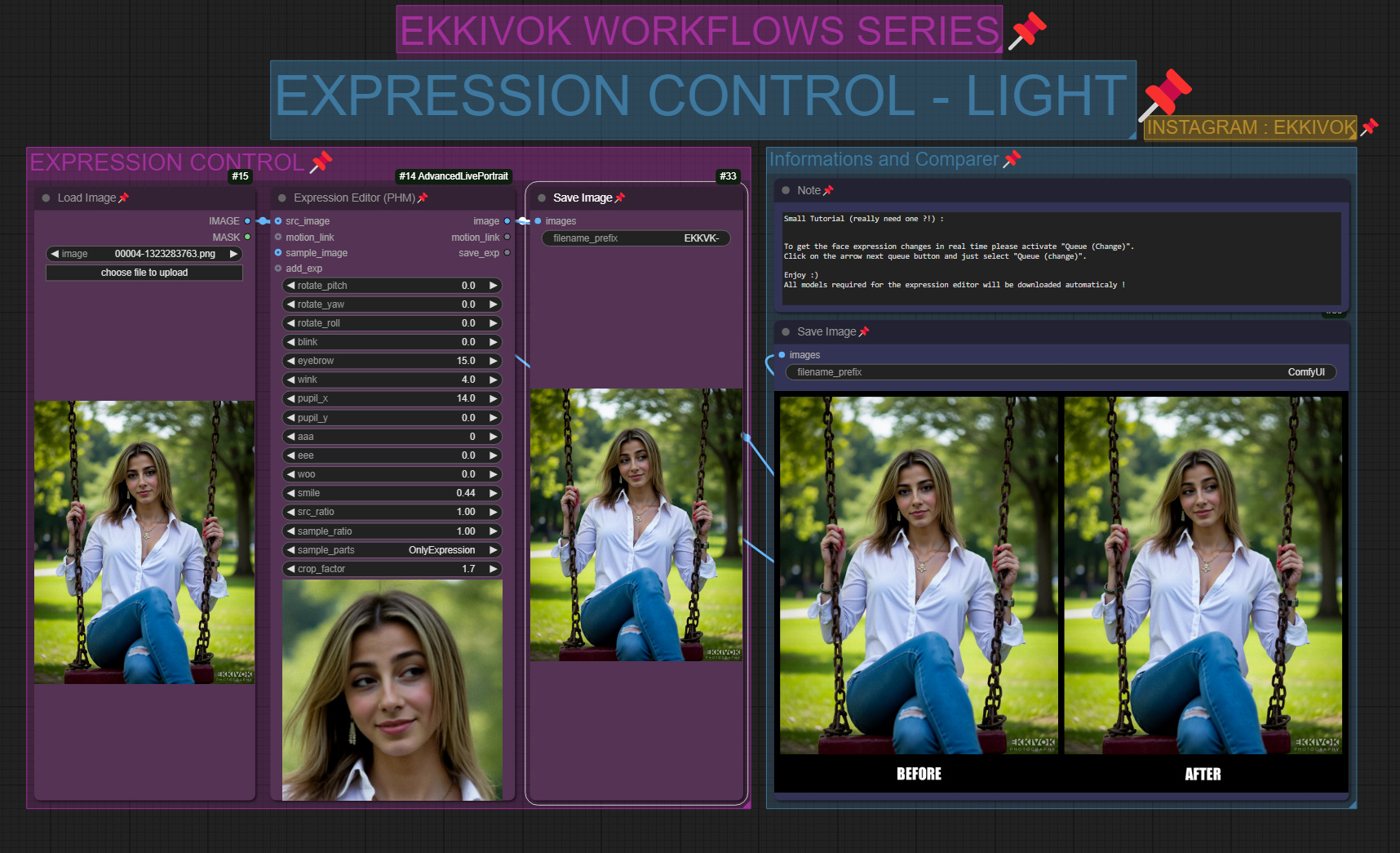Increment eyebrow value with its right arrow

pos(493,361)
